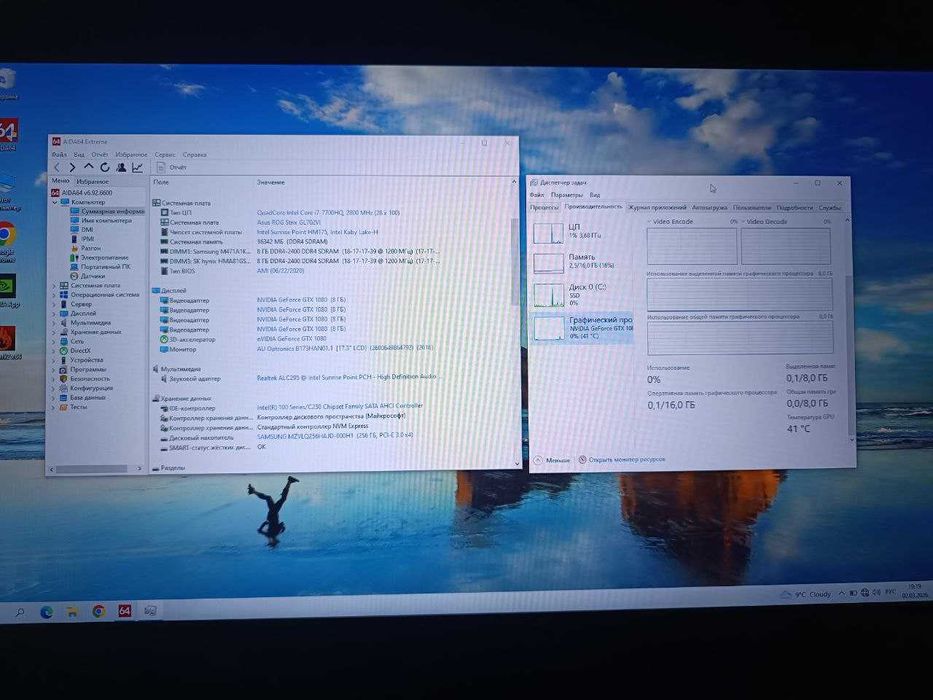The image size is (933, 700).
Task: Open the AIDA64 graph toolbar icon
Action: (x=137, y=167)
